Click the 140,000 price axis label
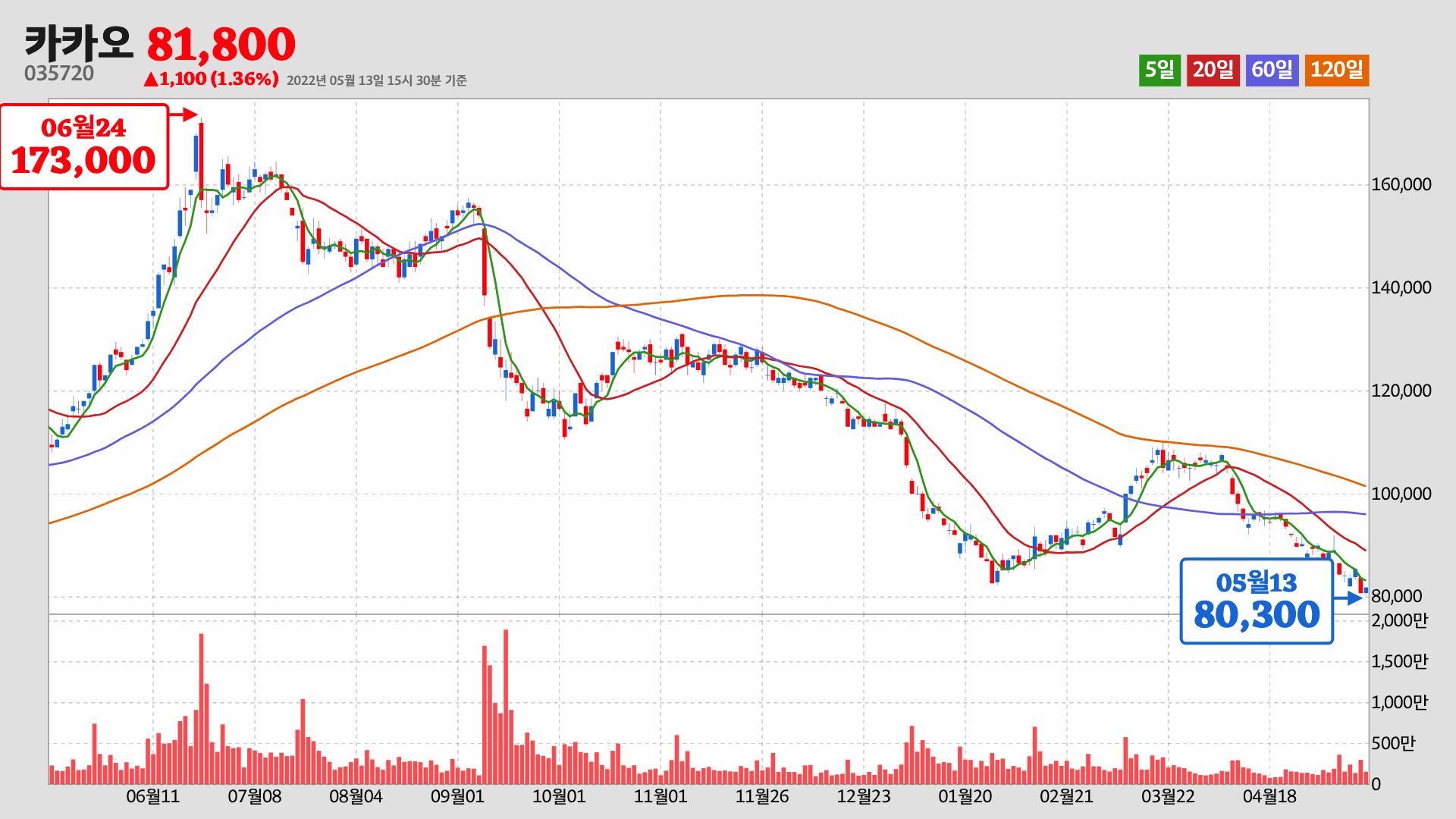 (1401, 288)
